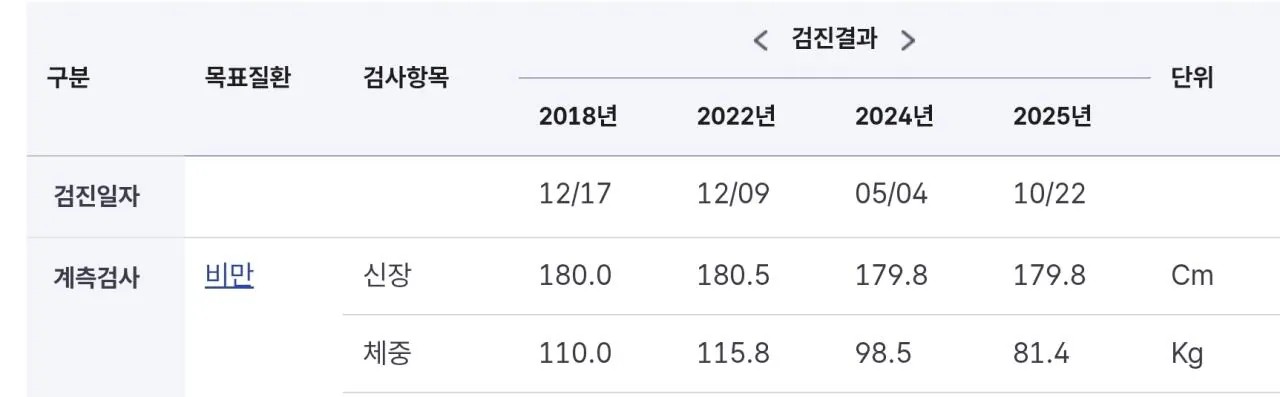Select the 2022 weight value 115.8
This screenshot has height=397, width=1280.
click(733, 354)
